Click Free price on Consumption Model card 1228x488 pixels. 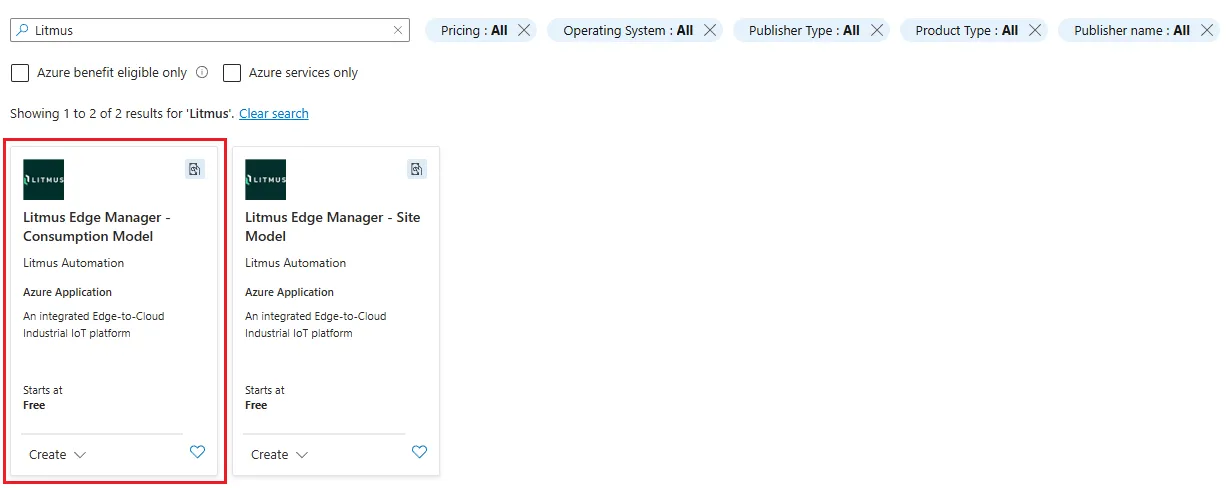pyautogui.click(x=34, y=405)
